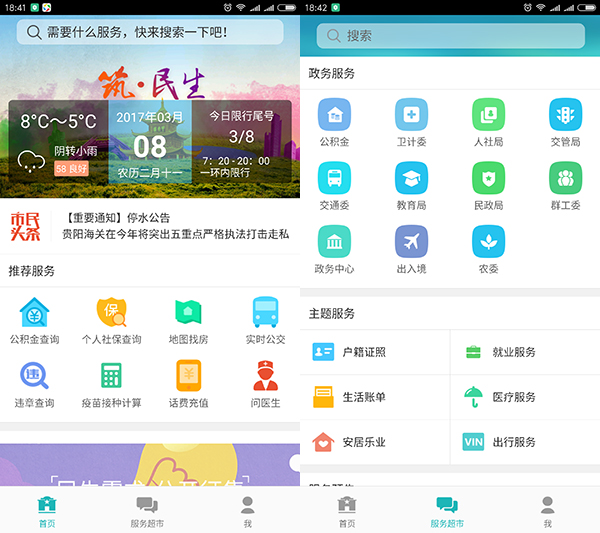Open the 2017年03月 08 date panel
600x533 pixels.
150,142
